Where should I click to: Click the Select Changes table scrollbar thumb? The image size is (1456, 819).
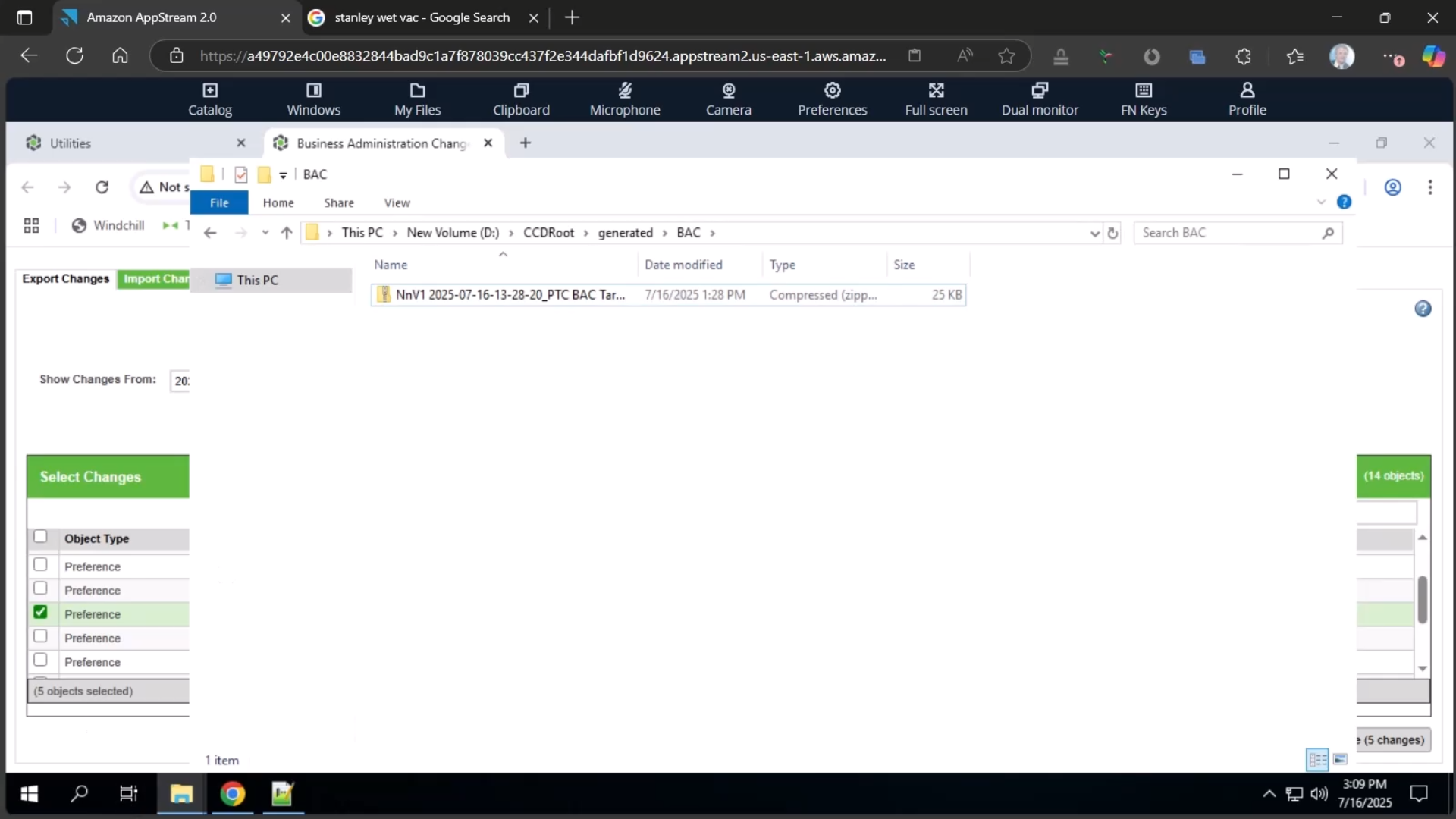tap(1422, 600)
